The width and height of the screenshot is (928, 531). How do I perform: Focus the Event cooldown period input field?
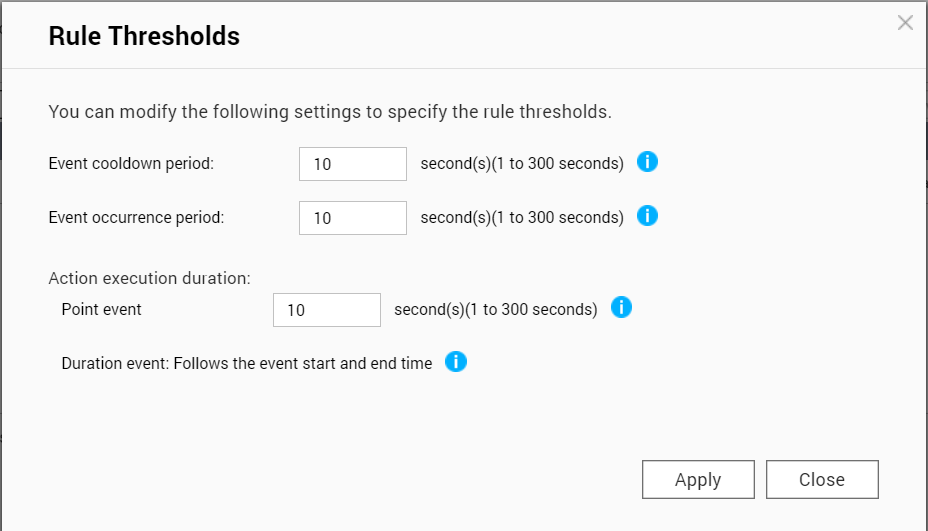pos(353,164)
